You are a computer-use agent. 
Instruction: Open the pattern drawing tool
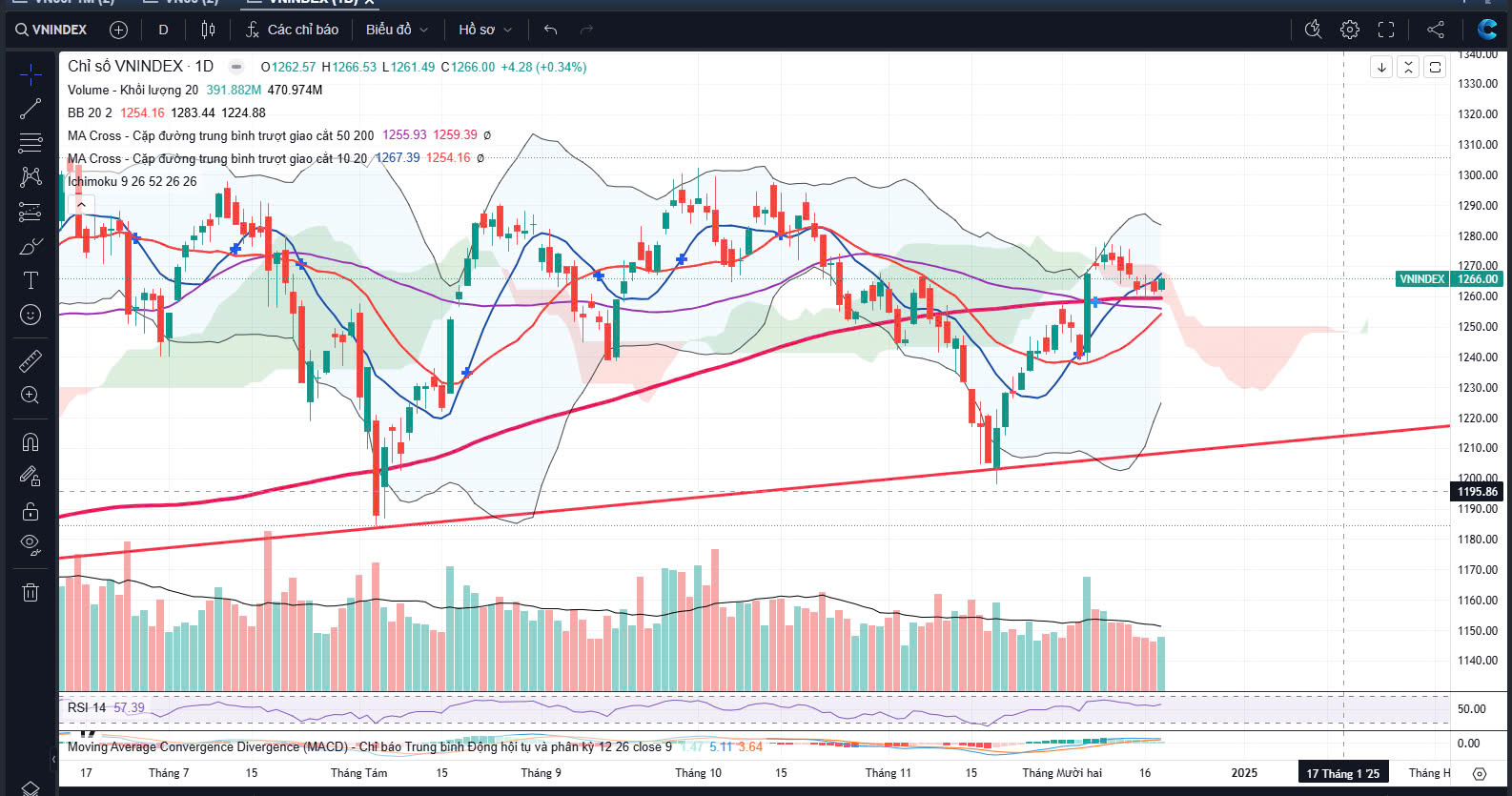[31, 177]
